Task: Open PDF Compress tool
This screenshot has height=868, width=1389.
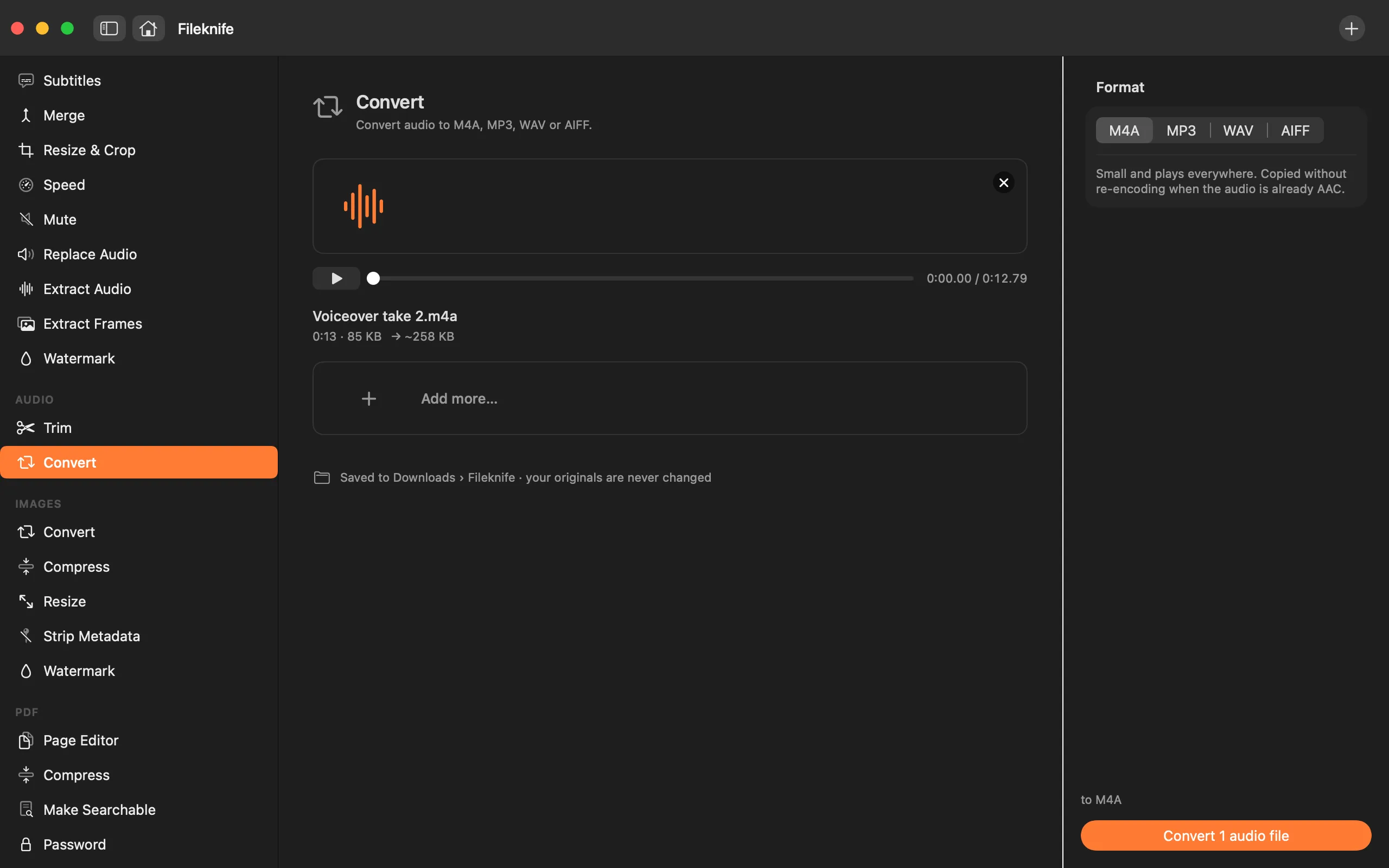Action: pos(139,775)
